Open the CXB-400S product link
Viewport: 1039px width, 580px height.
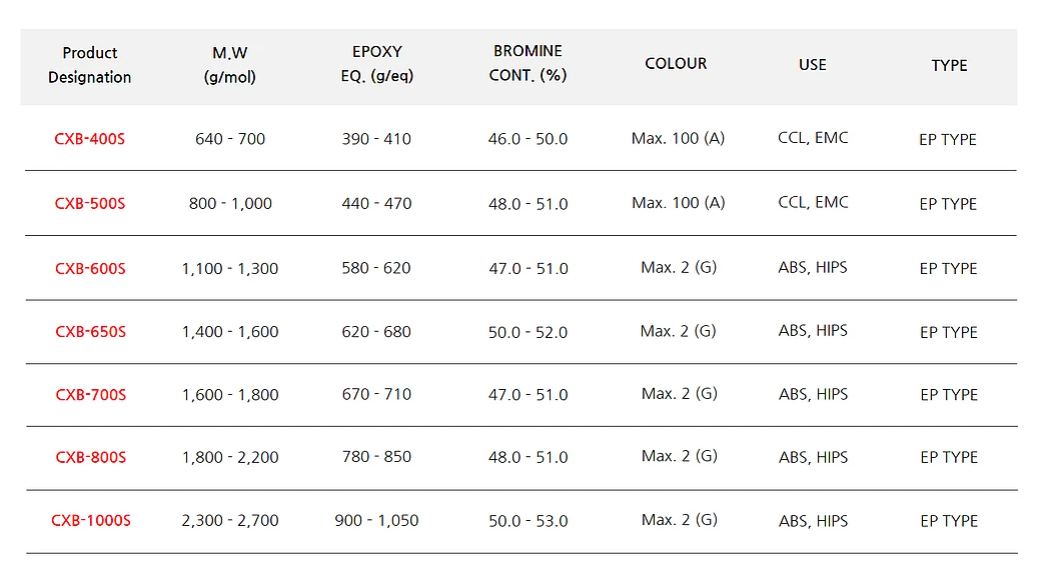coord(89,139)
